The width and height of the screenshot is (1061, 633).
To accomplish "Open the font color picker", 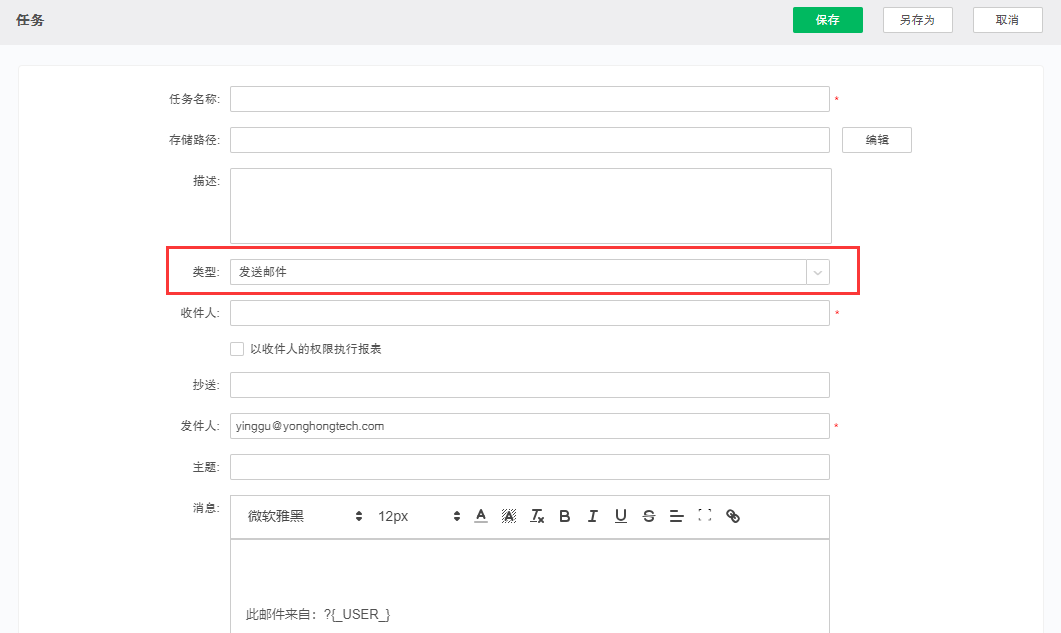I will tap(480, 515).
